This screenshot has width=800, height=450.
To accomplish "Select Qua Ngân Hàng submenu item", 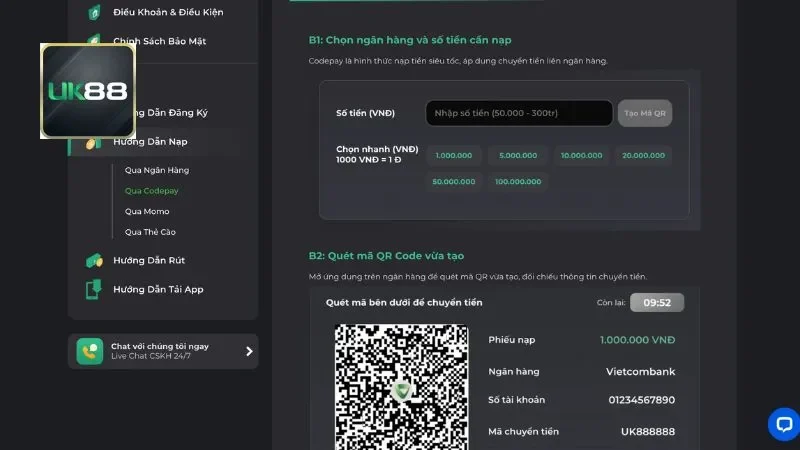I will 156,170.
